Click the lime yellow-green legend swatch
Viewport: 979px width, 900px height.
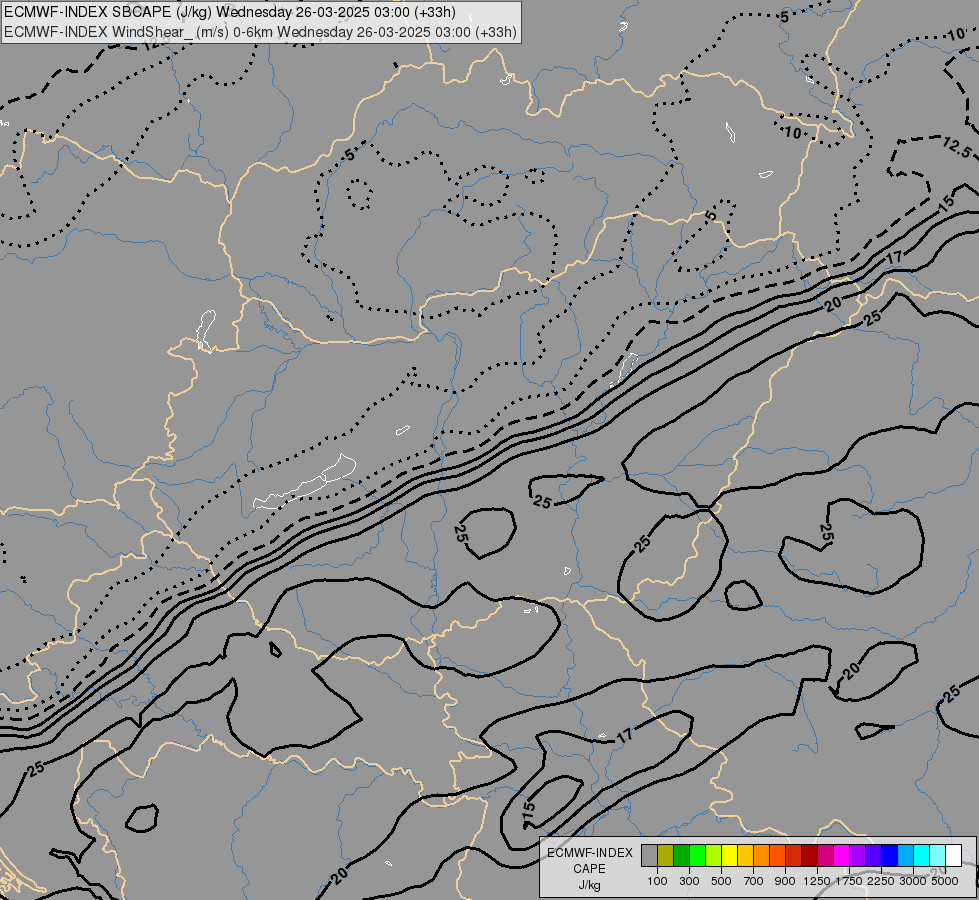tap(714, 855)
